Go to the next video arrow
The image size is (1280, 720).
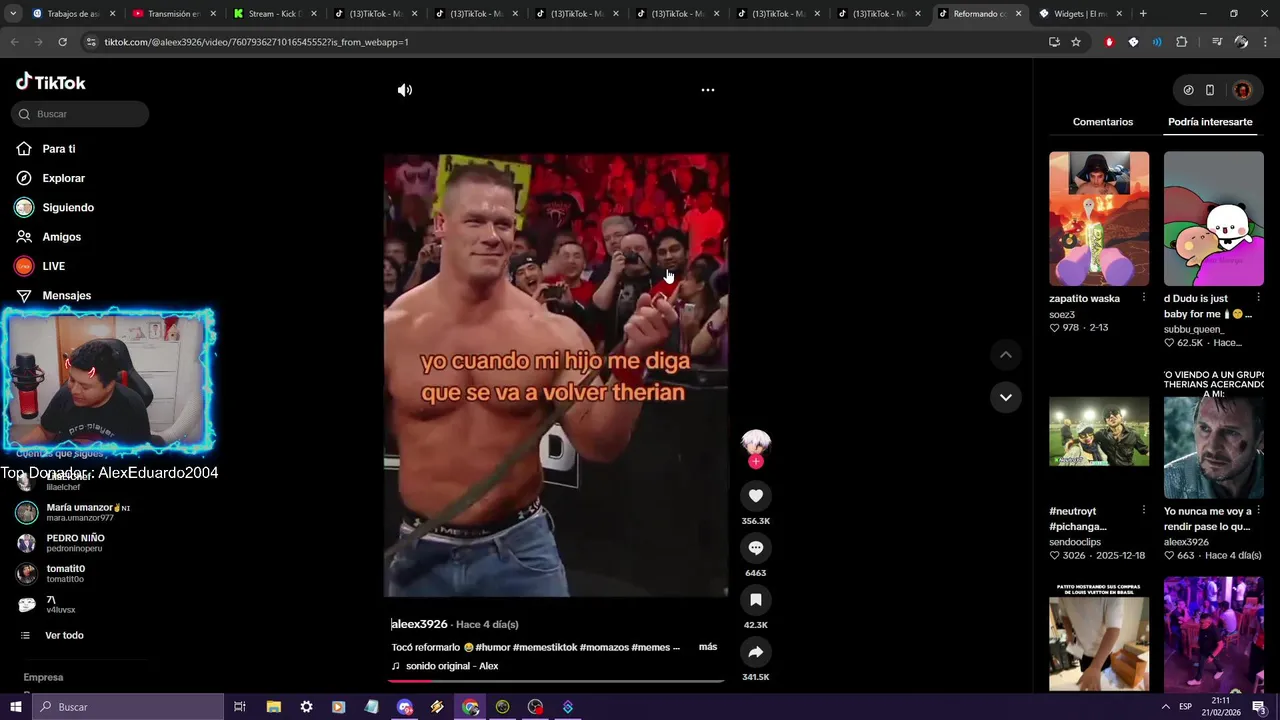click(1006, 397)
